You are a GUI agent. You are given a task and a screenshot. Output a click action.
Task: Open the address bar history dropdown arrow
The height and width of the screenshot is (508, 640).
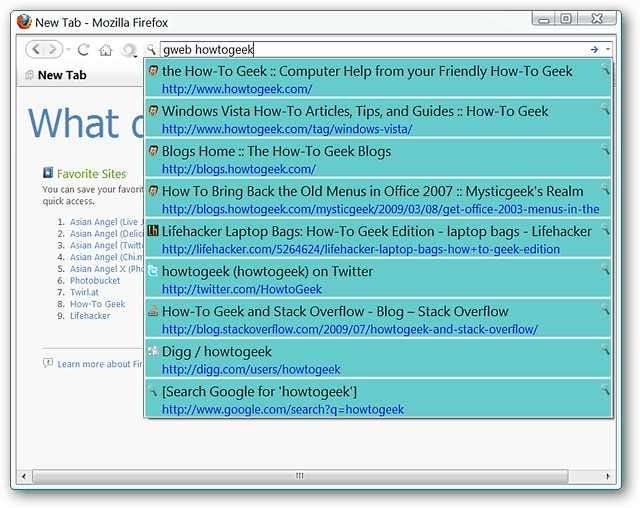607,48
